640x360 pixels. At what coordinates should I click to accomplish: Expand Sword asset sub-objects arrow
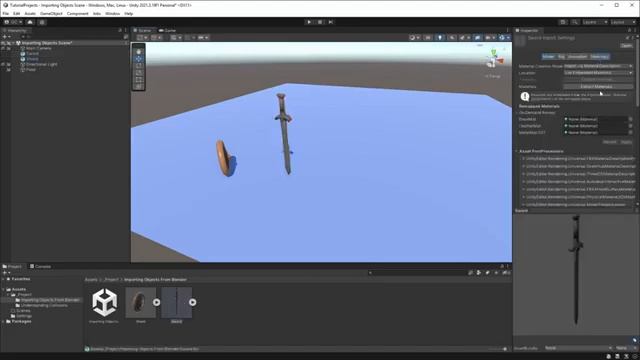(193, 302)
